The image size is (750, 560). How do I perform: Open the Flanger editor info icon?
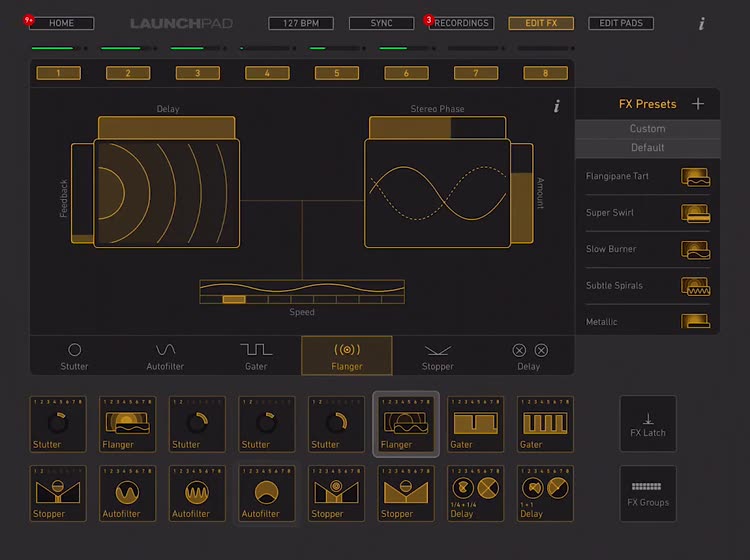(x=556, y=106)
